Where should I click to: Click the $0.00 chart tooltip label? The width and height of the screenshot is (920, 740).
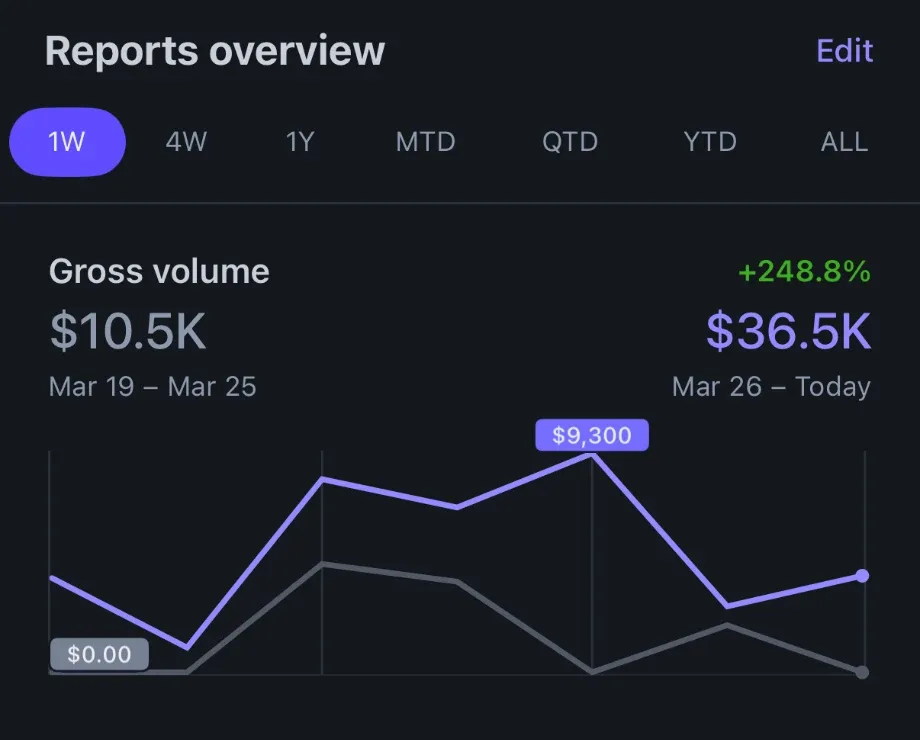[99, 654]
